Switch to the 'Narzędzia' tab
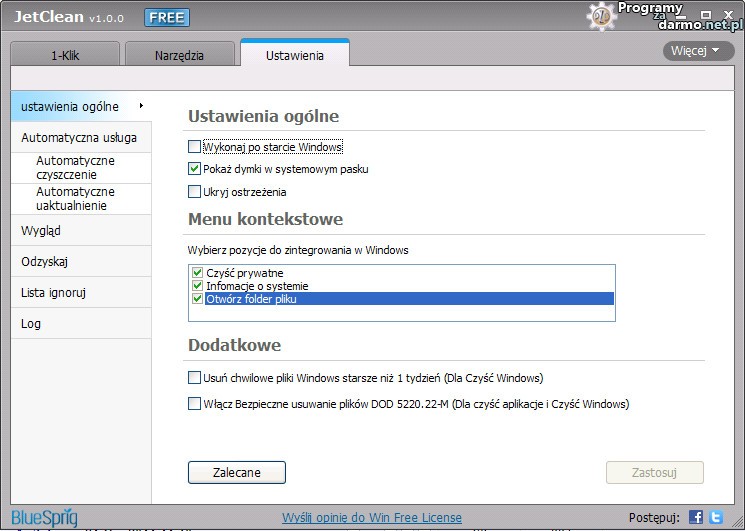The height and width of the screenshot is (531, 745). (x=179, y=55)
